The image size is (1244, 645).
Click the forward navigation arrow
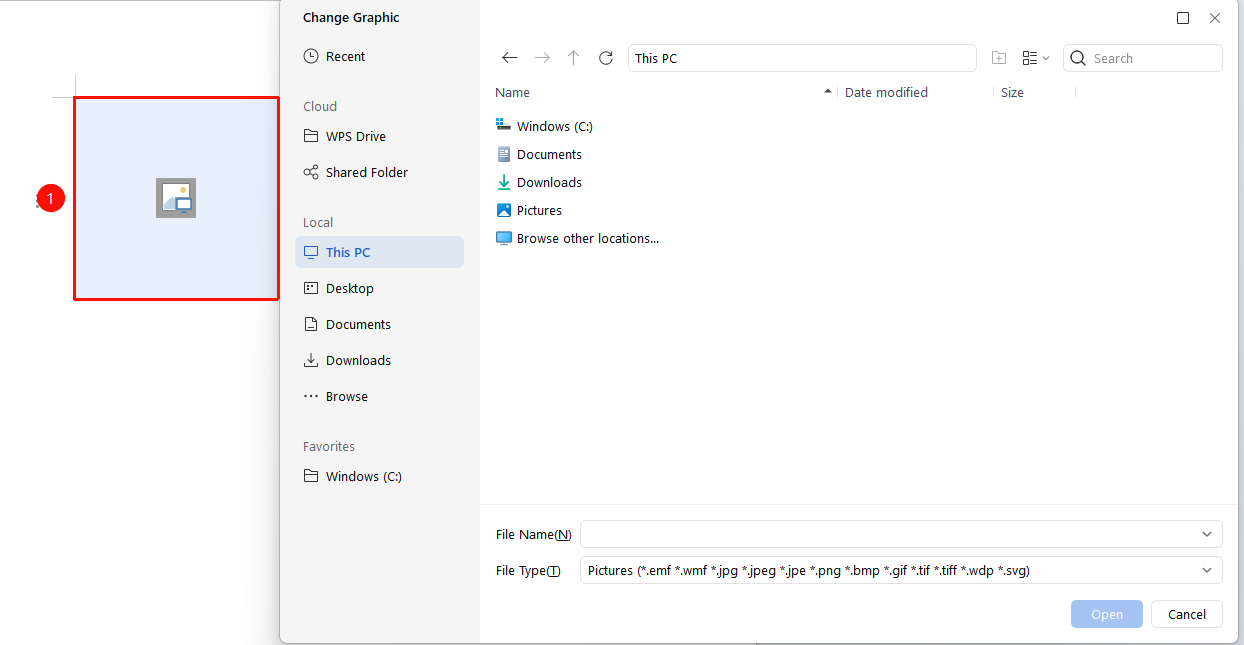tap(542, 58)
